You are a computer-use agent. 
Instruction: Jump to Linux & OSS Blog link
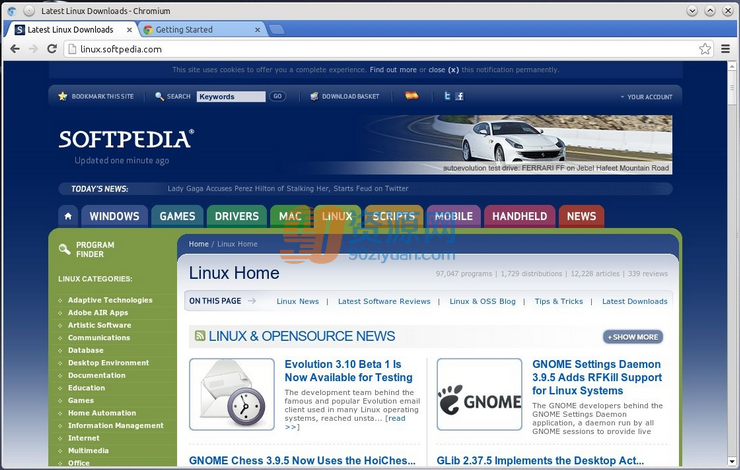pos(482,301)
